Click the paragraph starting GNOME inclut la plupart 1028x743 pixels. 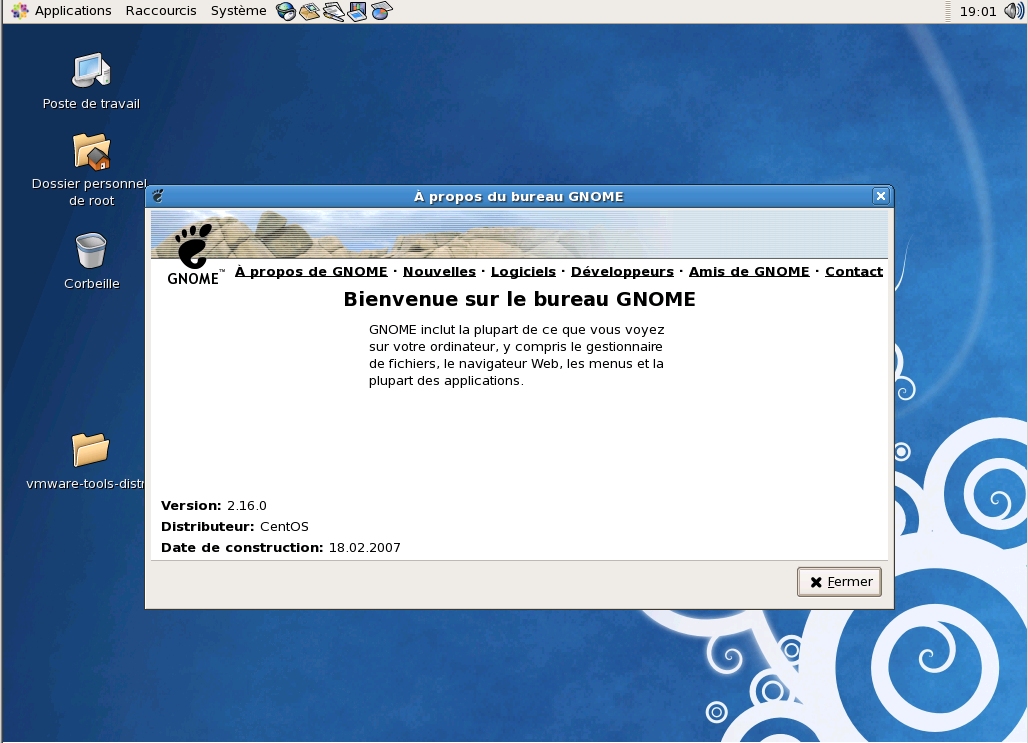[517, 355]
